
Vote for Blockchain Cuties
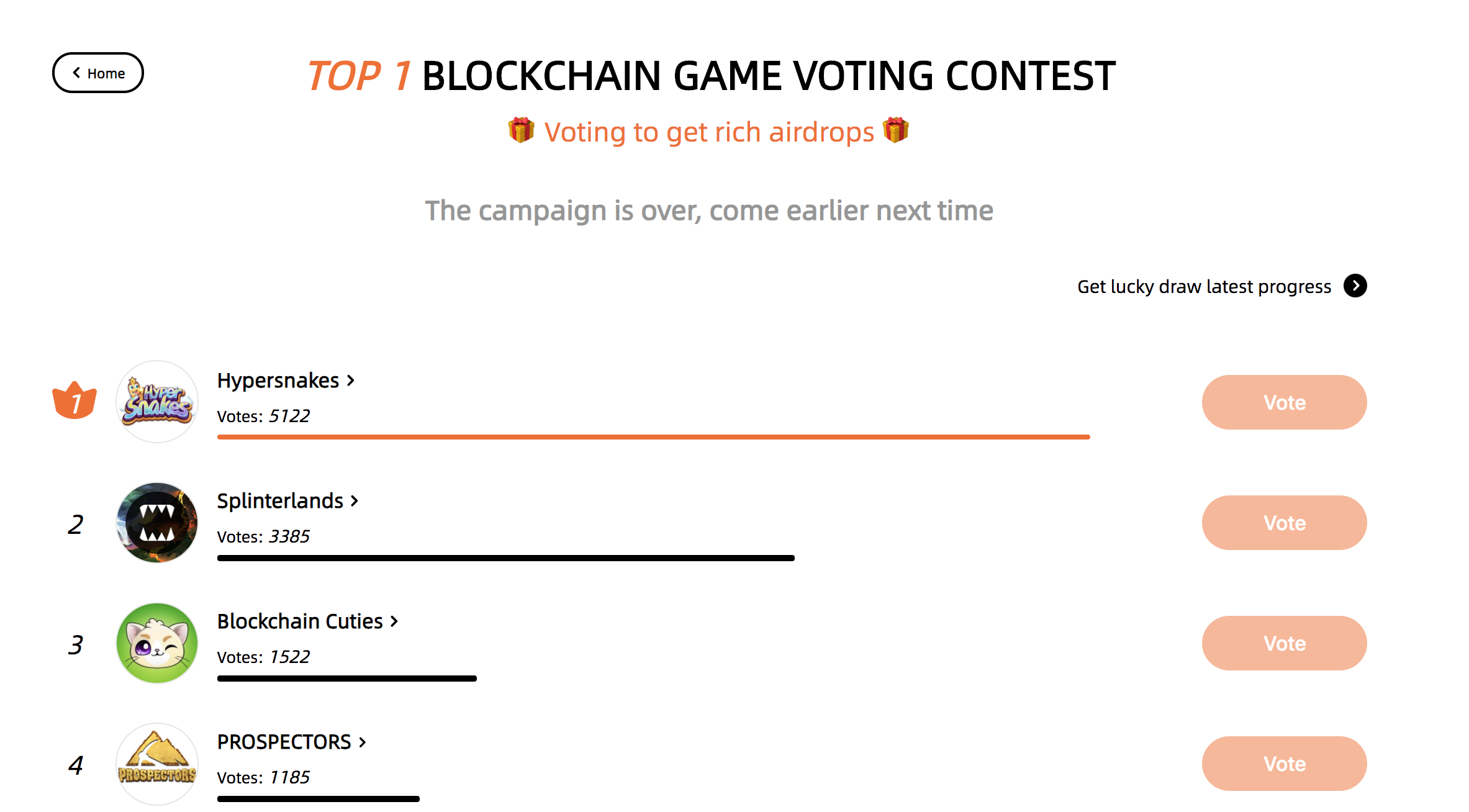click(1284, 643)
